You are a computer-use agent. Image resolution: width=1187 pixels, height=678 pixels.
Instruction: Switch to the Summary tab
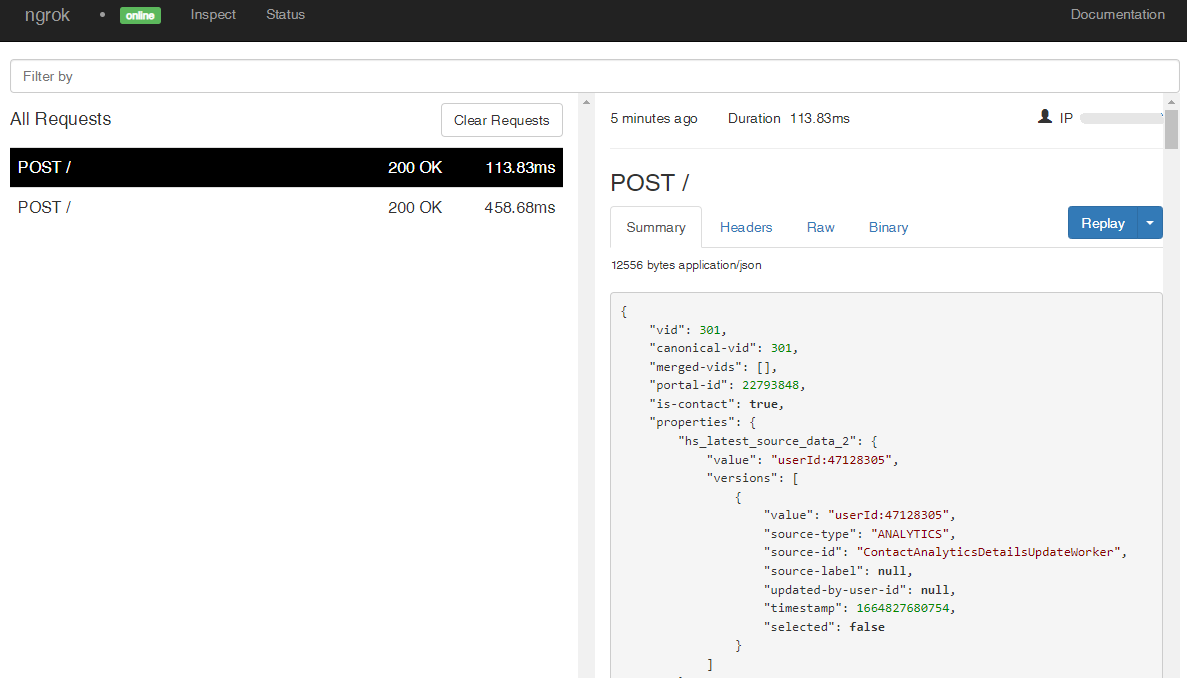[x=656, y=227]
